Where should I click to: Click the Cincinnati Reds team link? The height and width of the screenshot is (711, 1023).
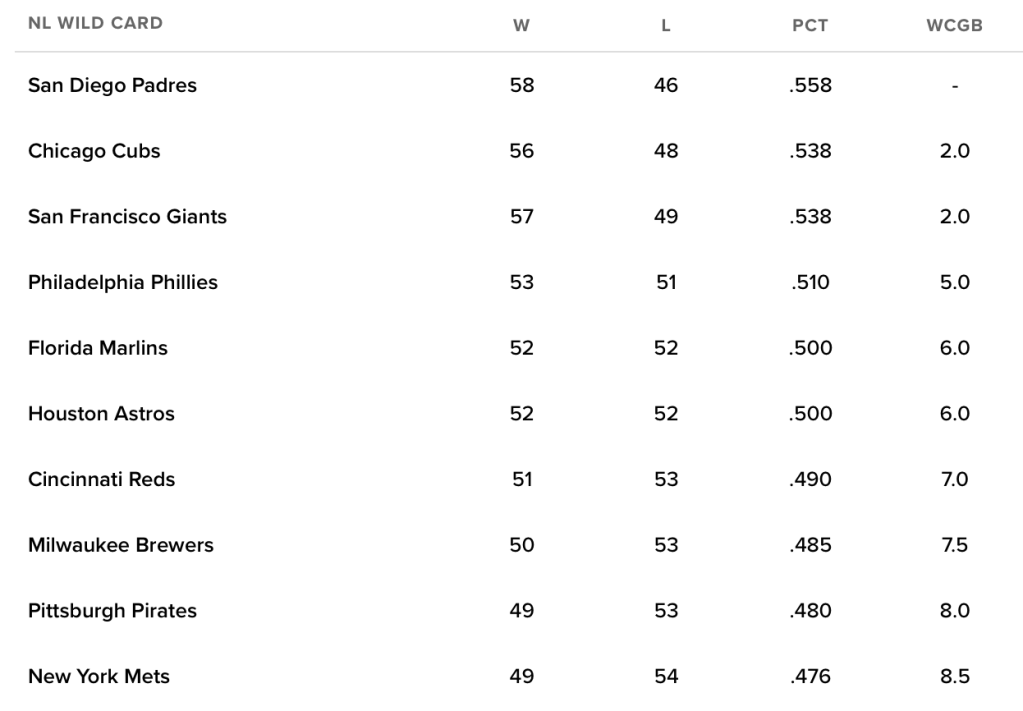101,480
